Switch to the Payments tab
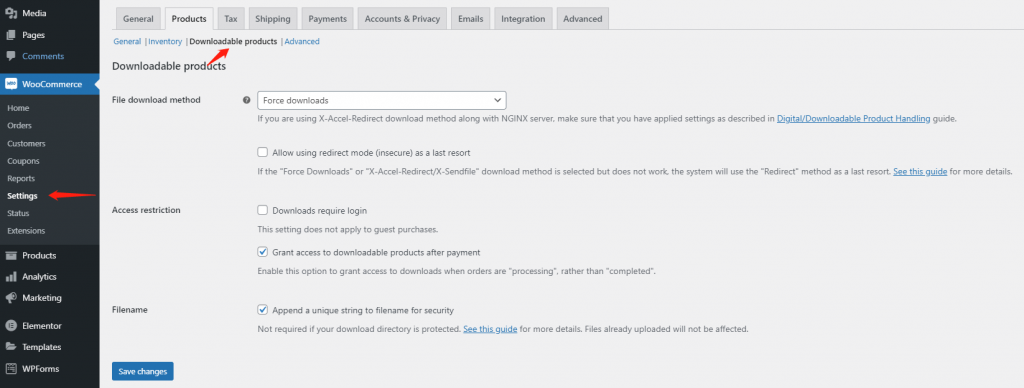 (327, 19)
